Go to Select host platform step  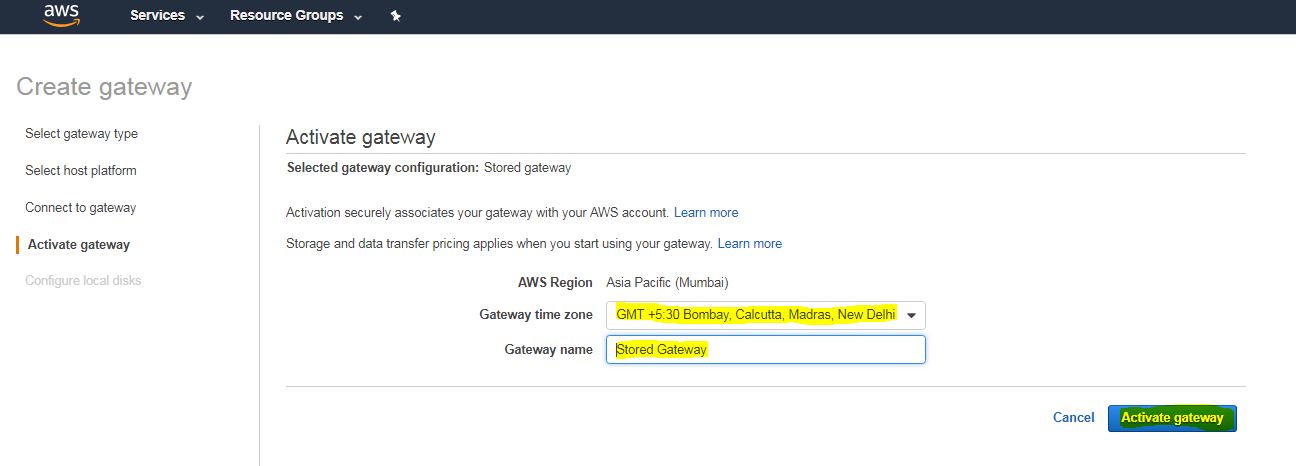(x=80, y=171)
